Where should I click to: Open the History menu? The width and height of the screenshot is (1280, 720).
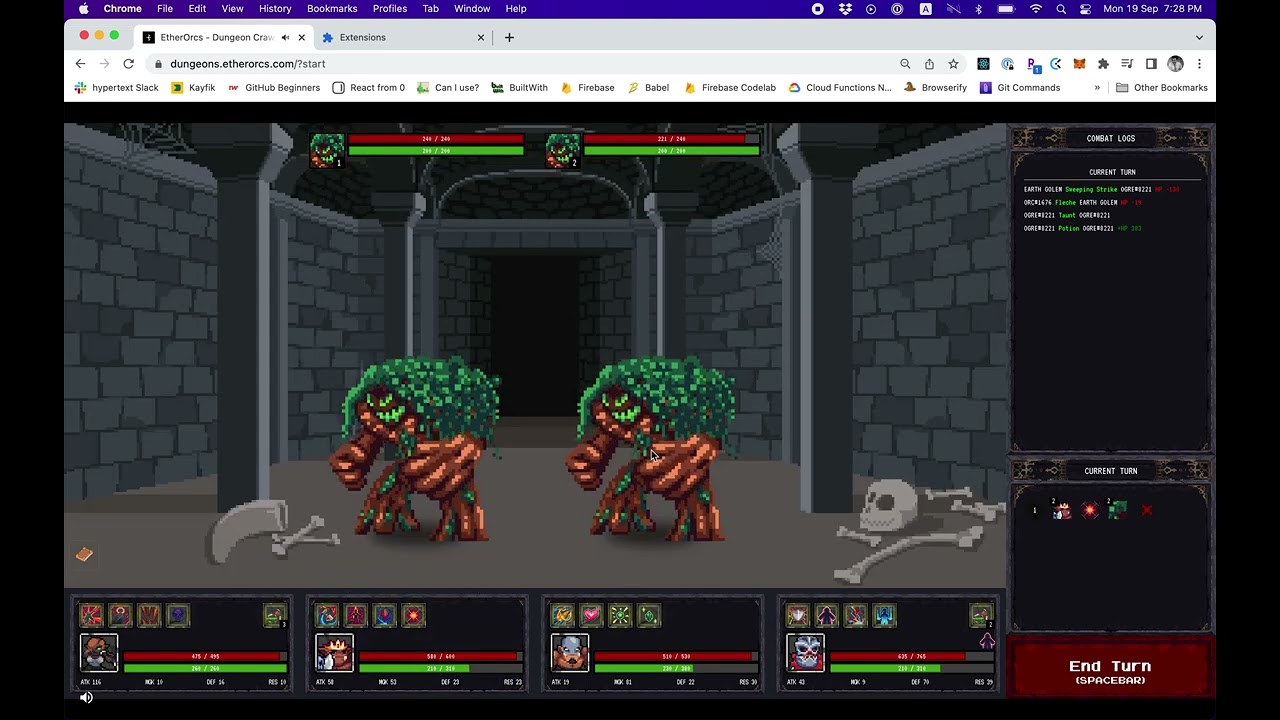275,9
